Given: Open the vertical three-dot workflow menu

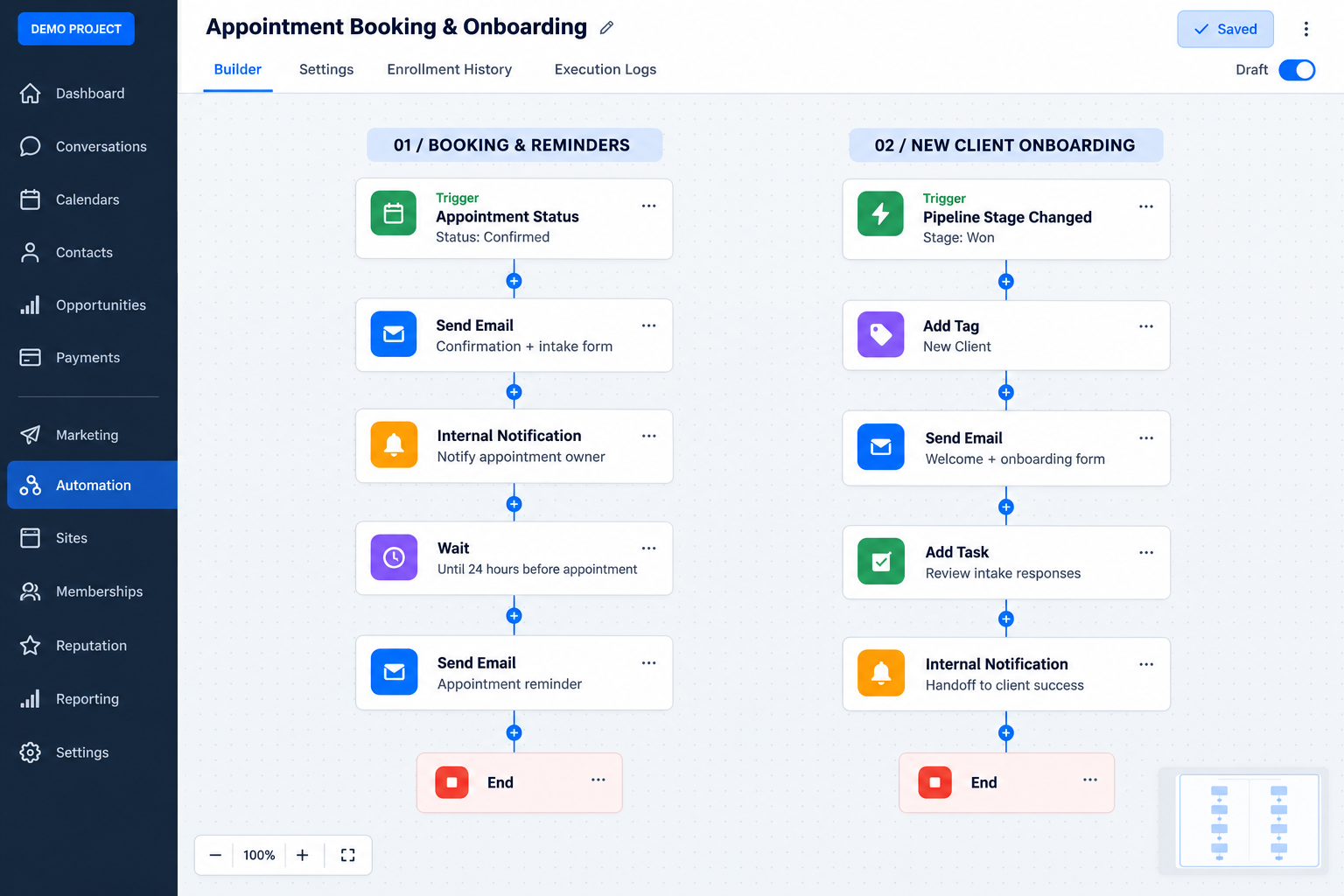Looking at the screenshot, I should point(1305,29).
